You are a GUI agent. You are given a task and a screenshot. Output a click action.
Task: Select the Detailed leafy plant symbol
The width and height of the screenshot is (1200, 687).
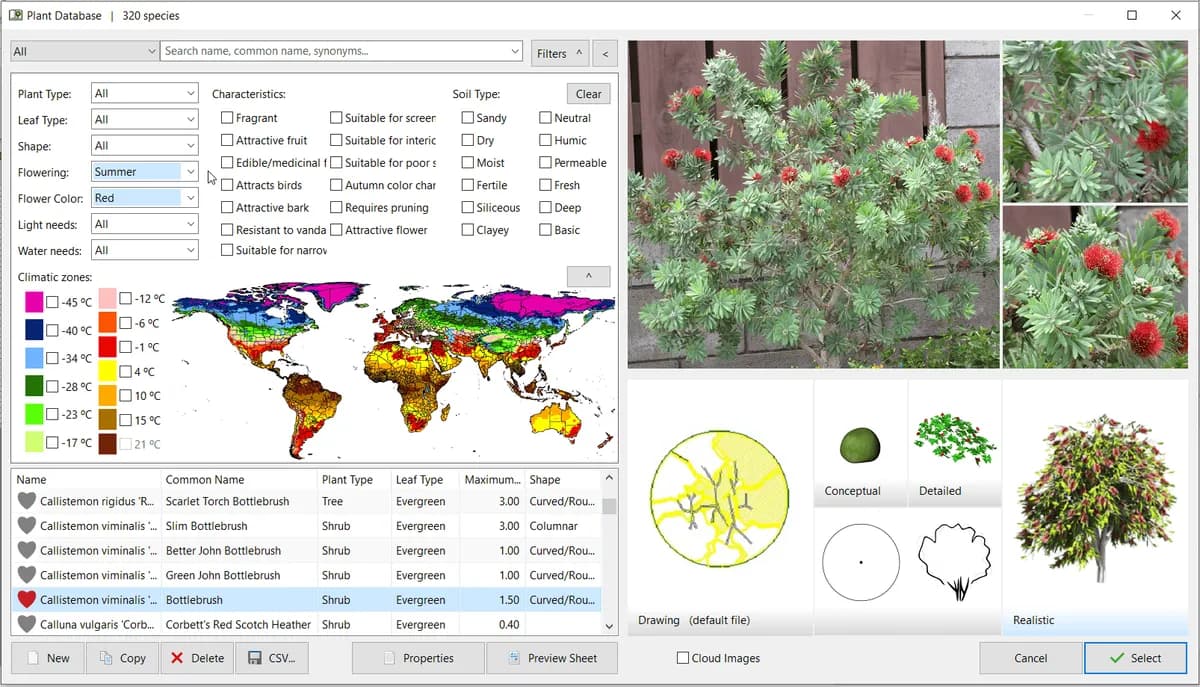954,441
